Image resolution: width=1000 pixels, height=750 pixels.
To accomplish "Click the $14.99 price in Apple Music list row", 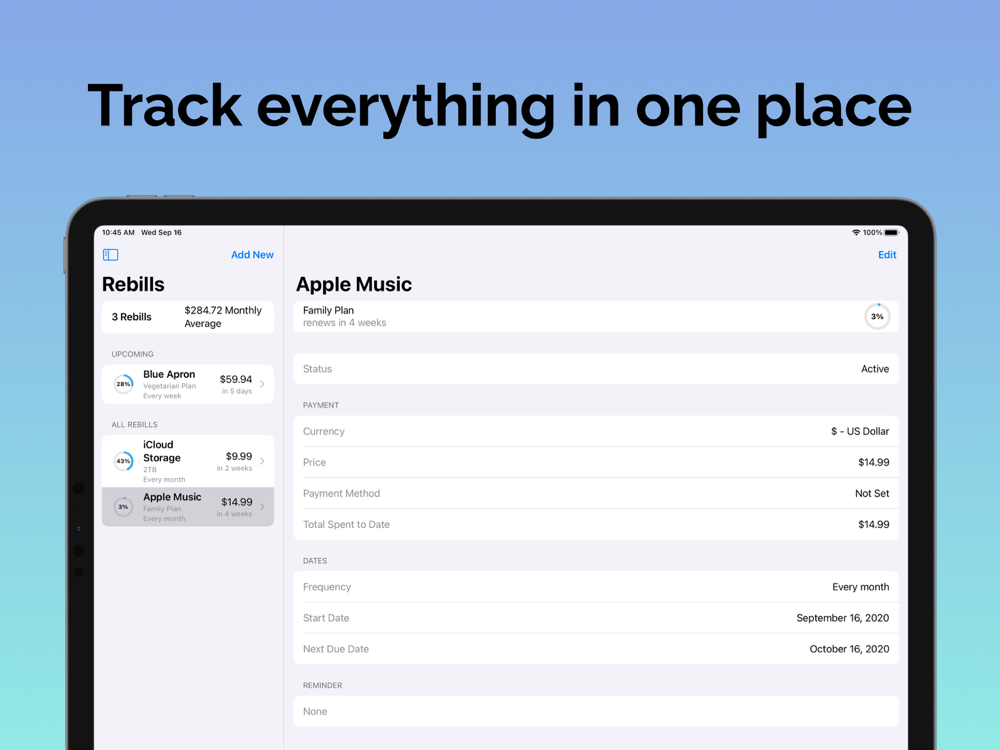I will (x=237, y=502).
